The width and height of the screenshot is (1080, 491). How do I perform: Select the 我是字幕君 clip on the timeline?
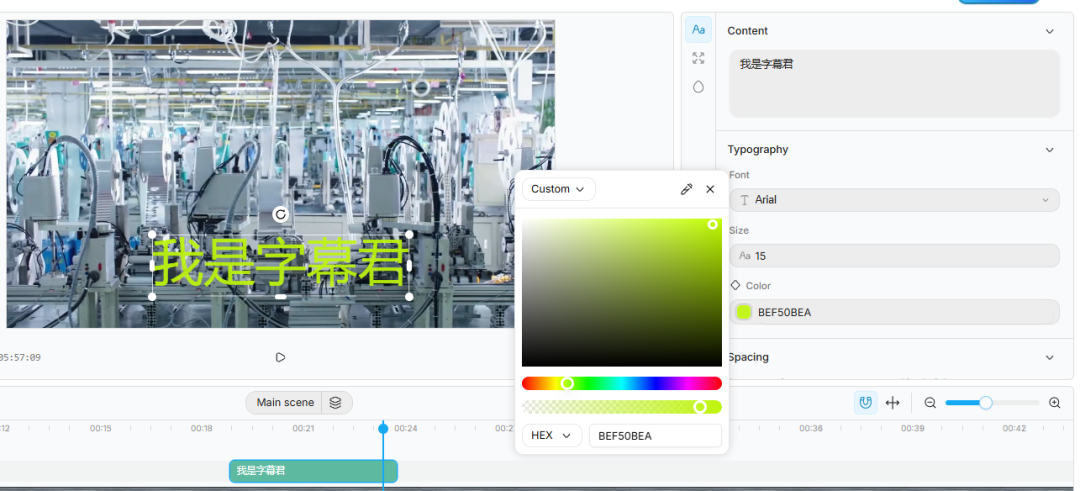313,471
